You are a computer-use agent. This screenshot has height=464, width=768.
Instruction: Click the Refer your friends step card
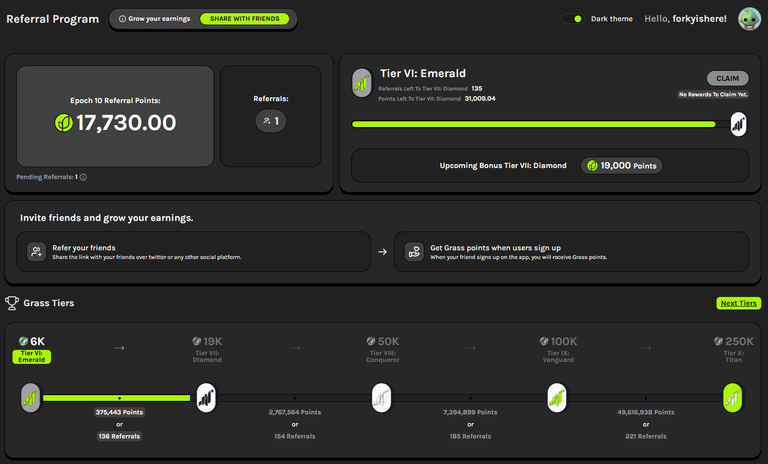click(x=193, y=252)
